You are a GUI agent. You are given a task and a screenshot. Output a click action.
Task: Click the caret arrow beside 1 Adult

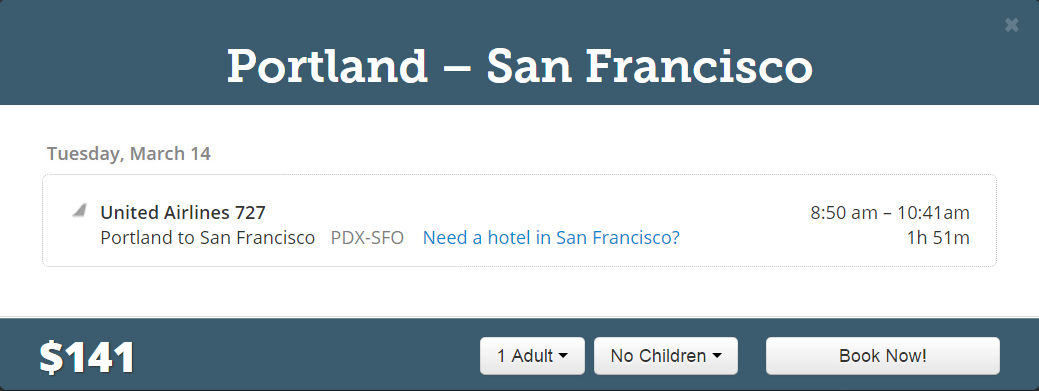(x=563, y=356)
